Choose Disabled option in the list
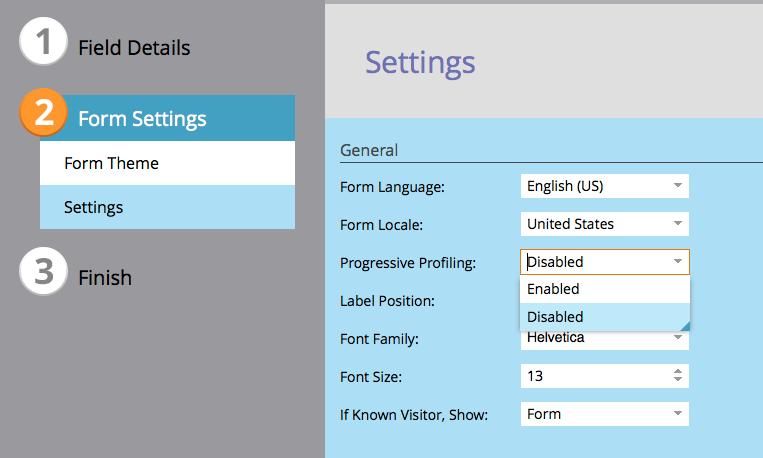This screenshot has width=763, height=458. click(x=555, y=317)
